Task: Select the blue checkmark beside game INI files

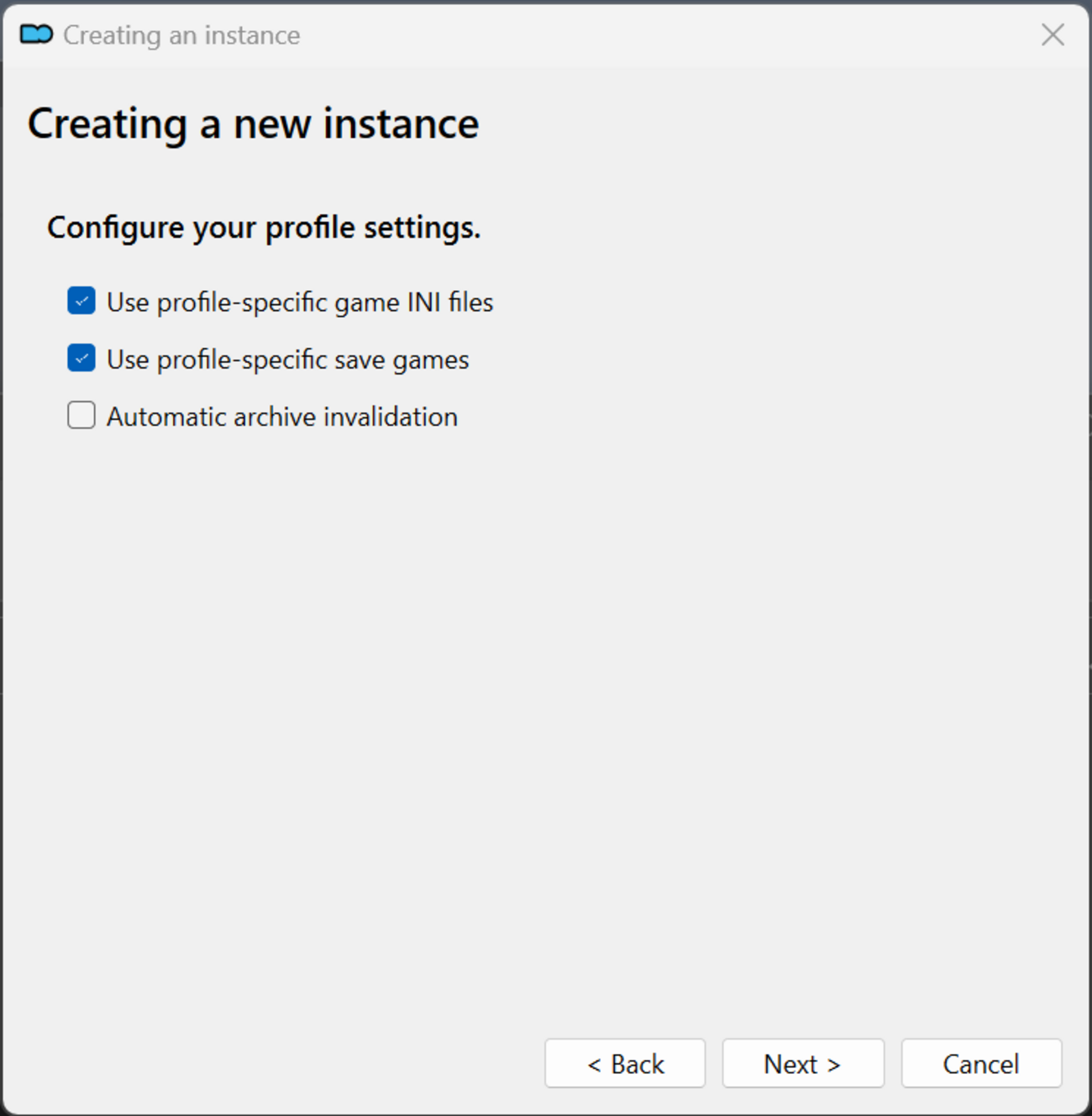Action: point(81,301)
